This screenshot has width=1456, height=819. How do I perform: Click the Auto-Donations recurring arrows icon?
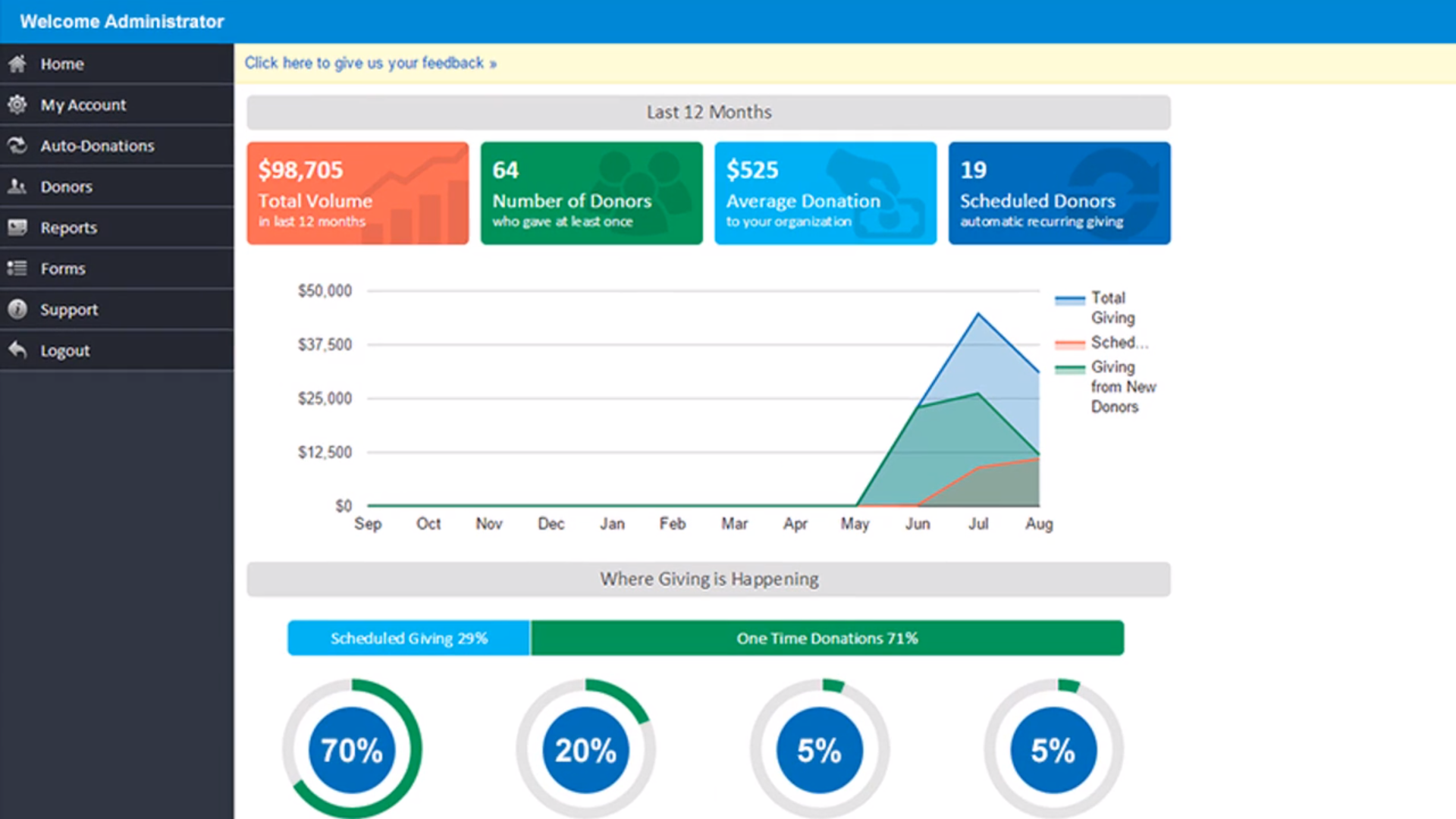pos(17,146)
